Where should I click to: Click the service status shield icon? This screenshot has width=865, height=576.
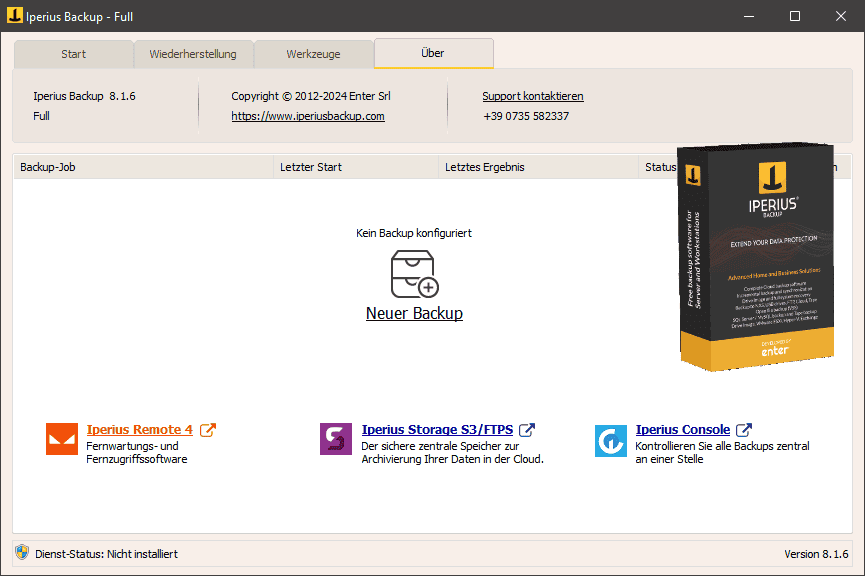pos(22,552)
